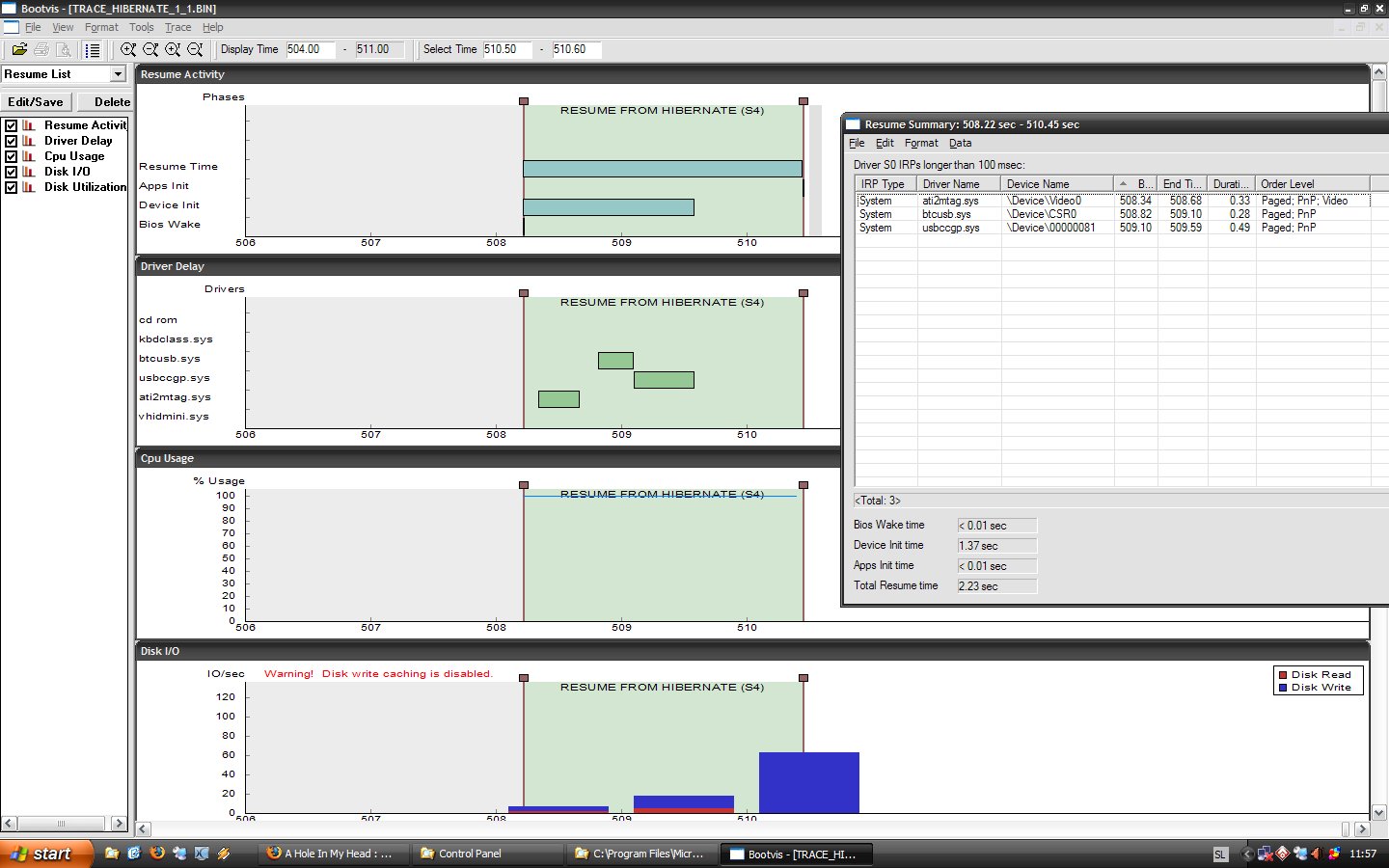Toggle the Disk I/O checkbox

click(12, 172)
